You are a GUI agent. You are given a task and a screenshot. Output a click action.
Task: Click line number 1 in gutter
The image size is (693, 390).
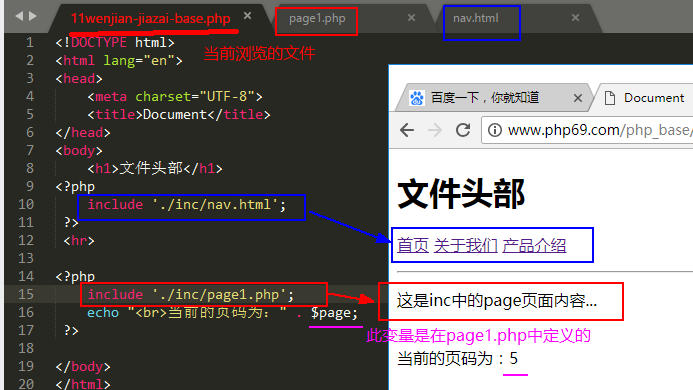click(30, 42)
